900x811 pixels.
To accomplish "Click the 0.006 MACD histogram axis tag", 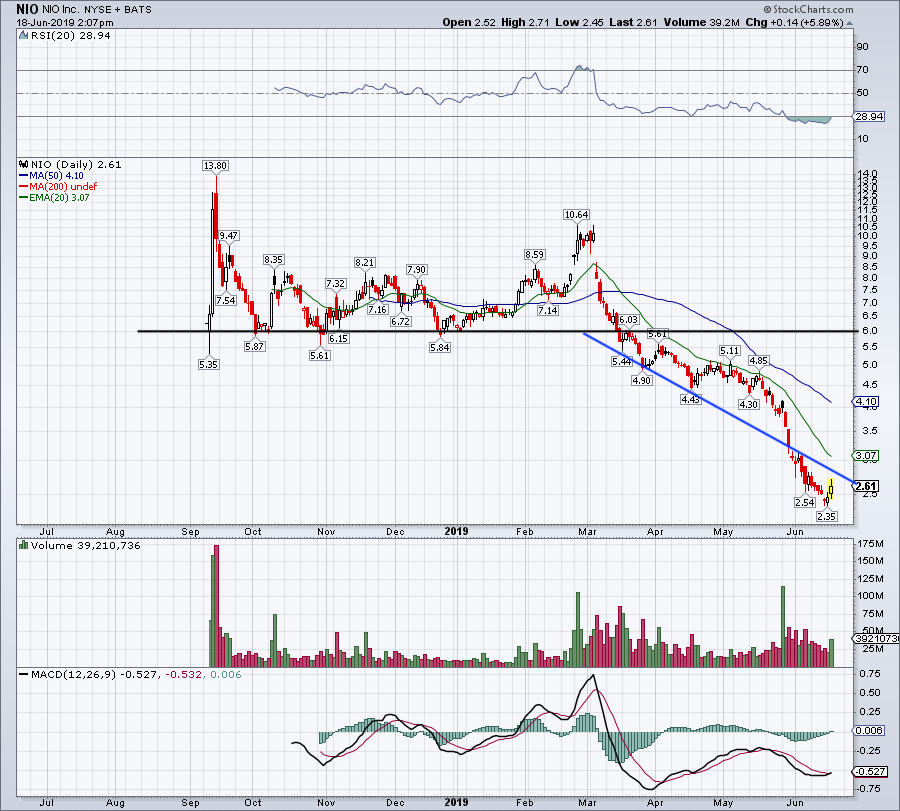I will click(x=869, y=731).
